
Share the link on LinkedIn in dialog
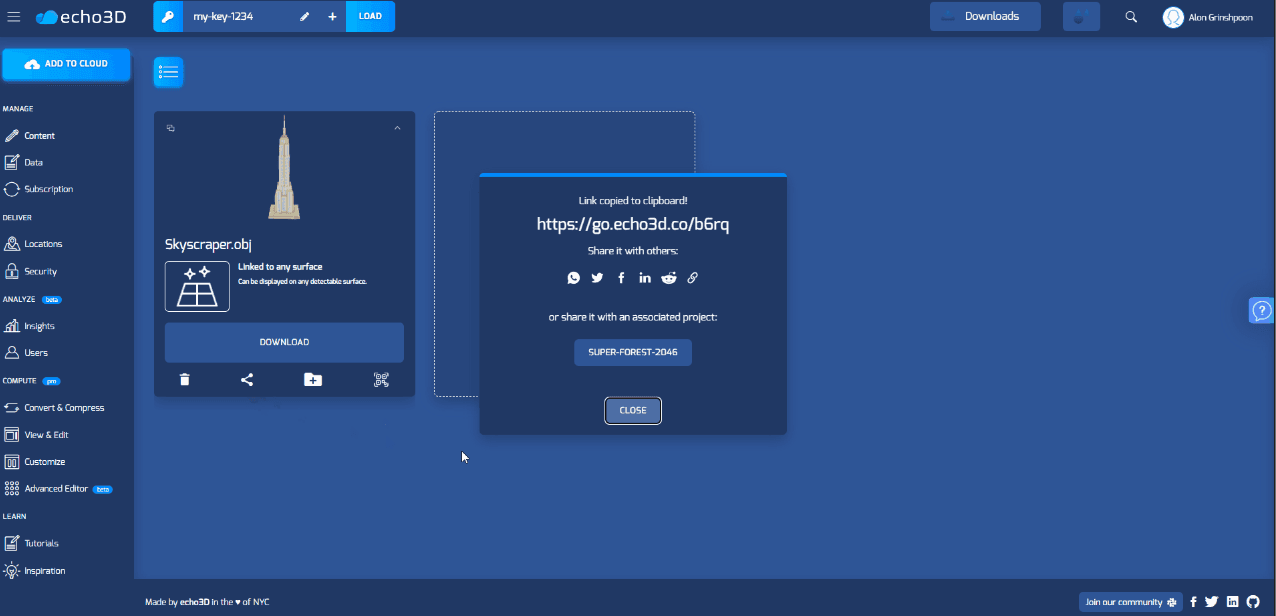645,278
